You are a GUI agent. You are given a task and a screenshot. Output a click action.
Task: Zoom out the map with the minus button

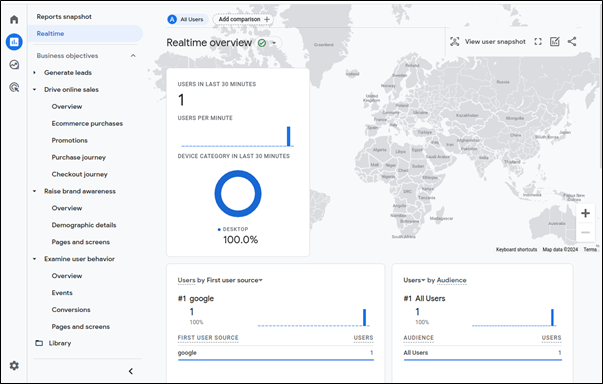pos(585,232)
